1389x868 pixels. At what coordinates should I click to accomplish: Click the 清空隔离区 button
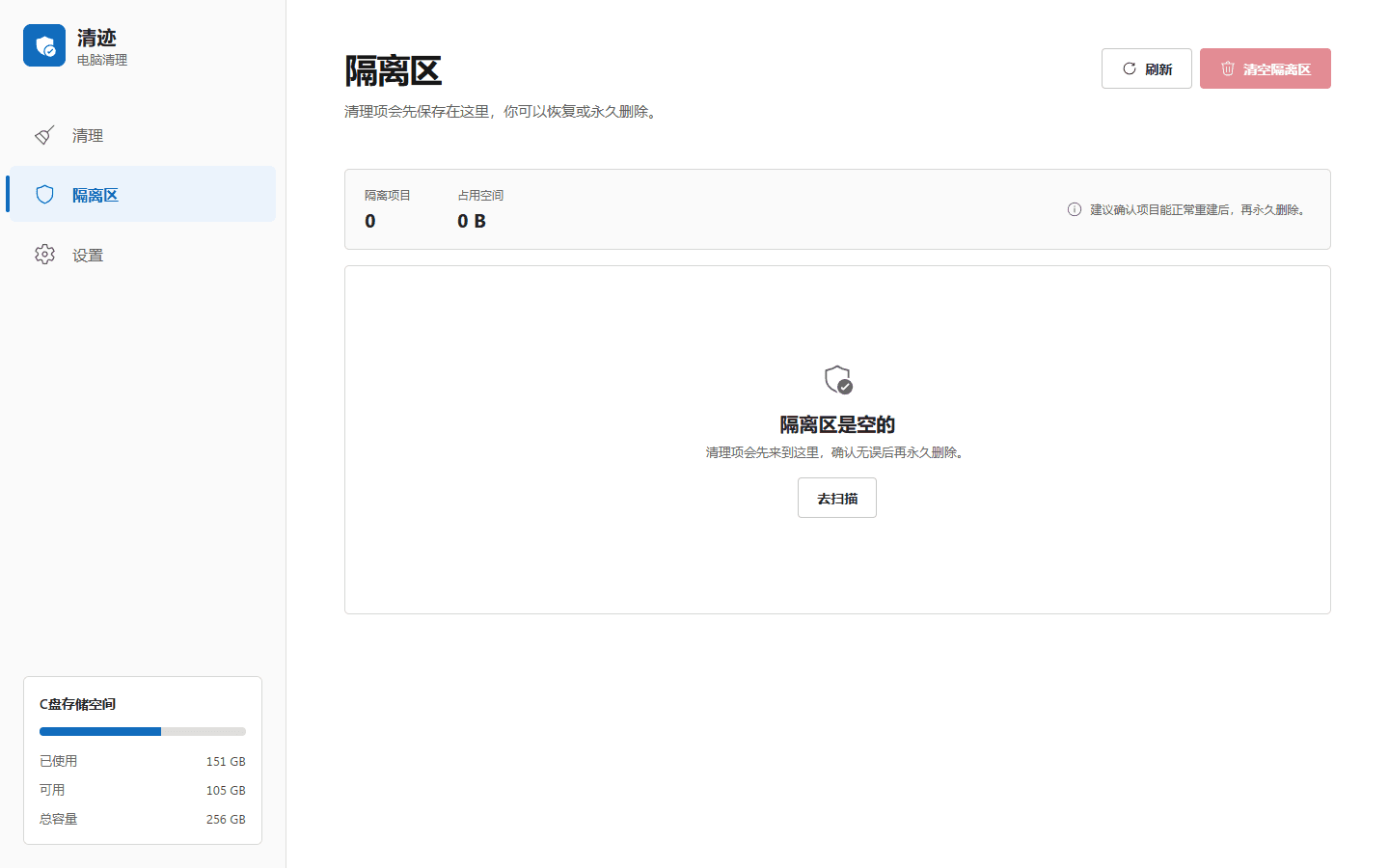pos(1266,68)
